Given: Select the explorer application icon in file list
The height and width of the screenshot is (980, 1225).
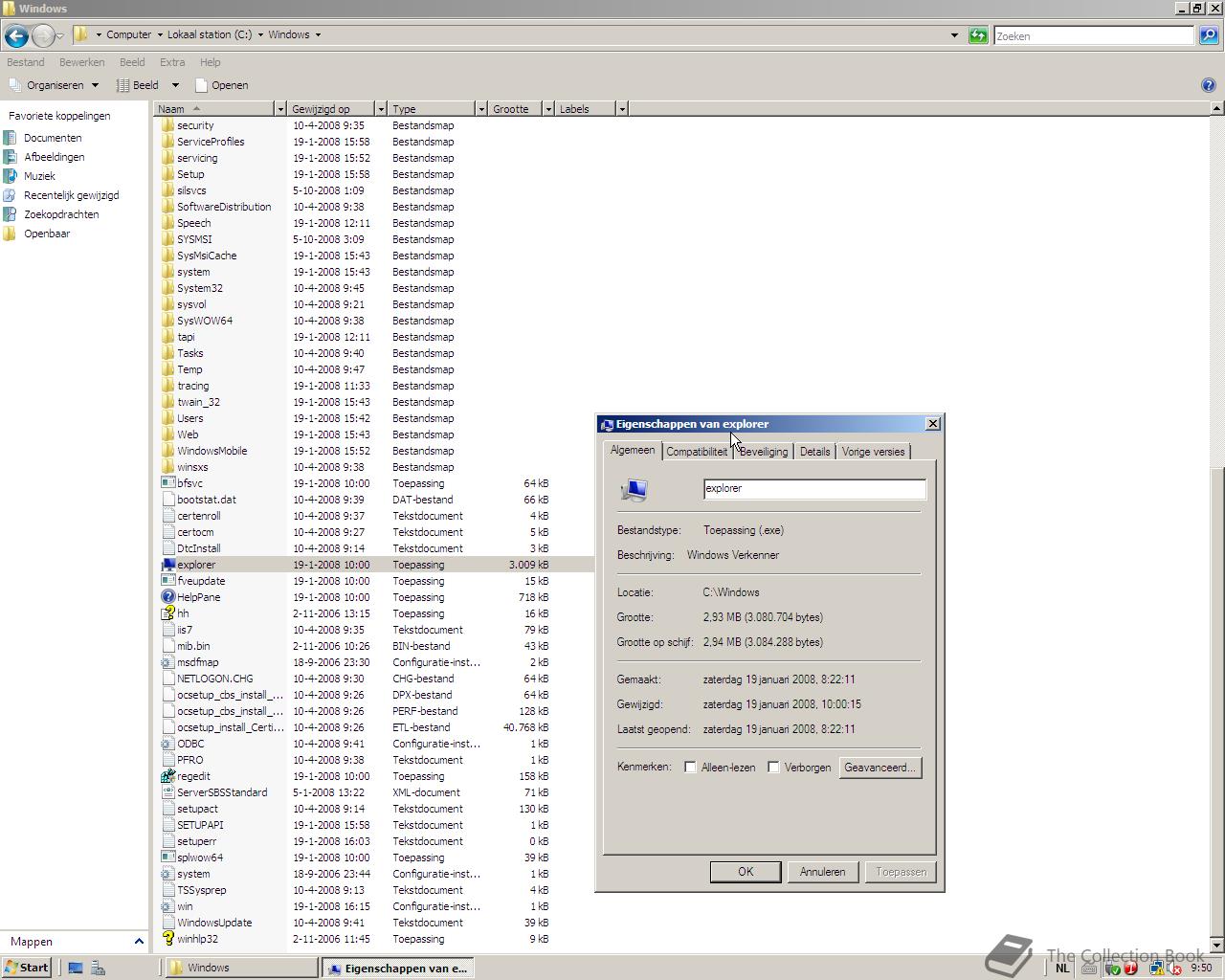Looking at the screenshot, I should click(x=168, y=565).
